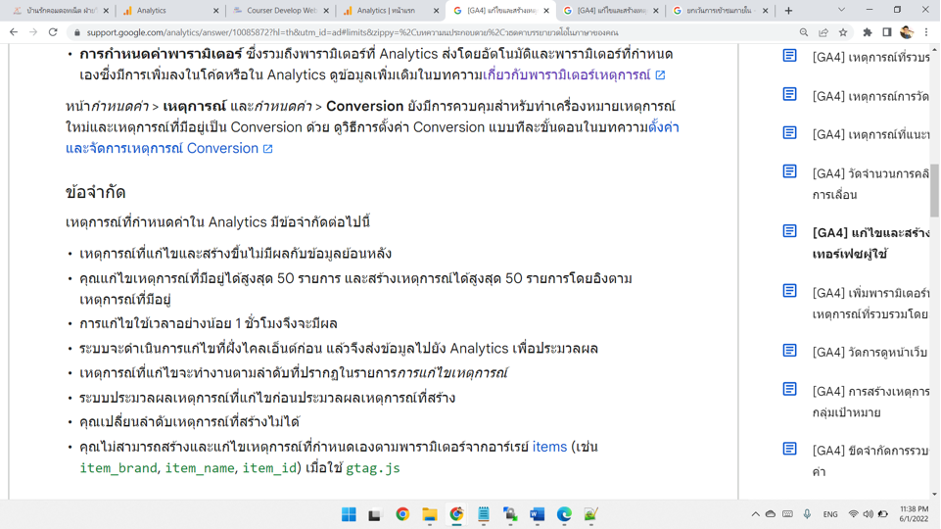
Task: Open the Chrome profile avatar
Action: coord(906,32)
